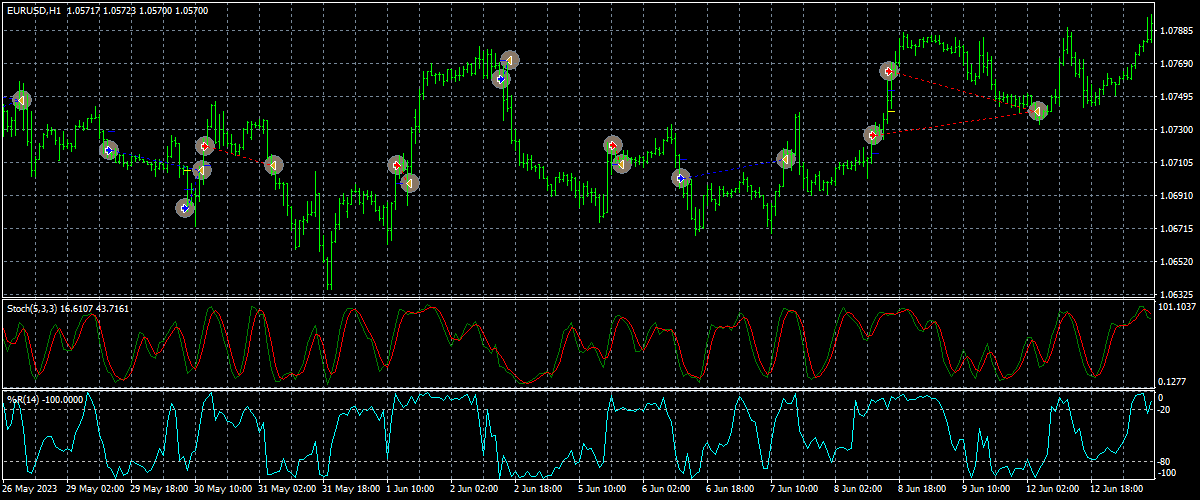Viewport: 1200px width, 500px height.
Task: Click red sell marker near 5 Jun 10:00
Action: click(613, 145)
